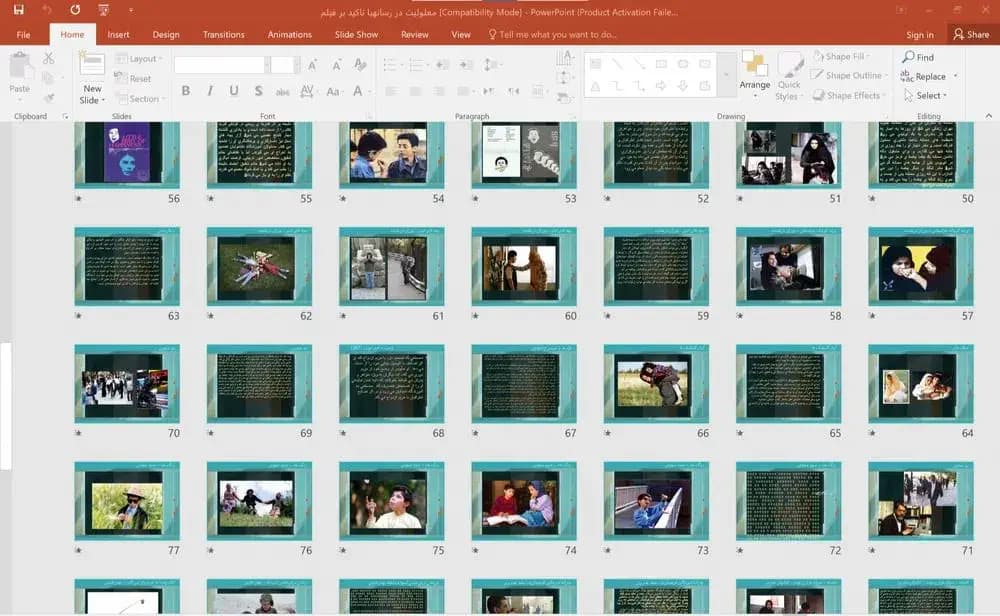Click the Sign in link
The image size is (1000, 616).
pyautogui.click(x=920, y=34)
